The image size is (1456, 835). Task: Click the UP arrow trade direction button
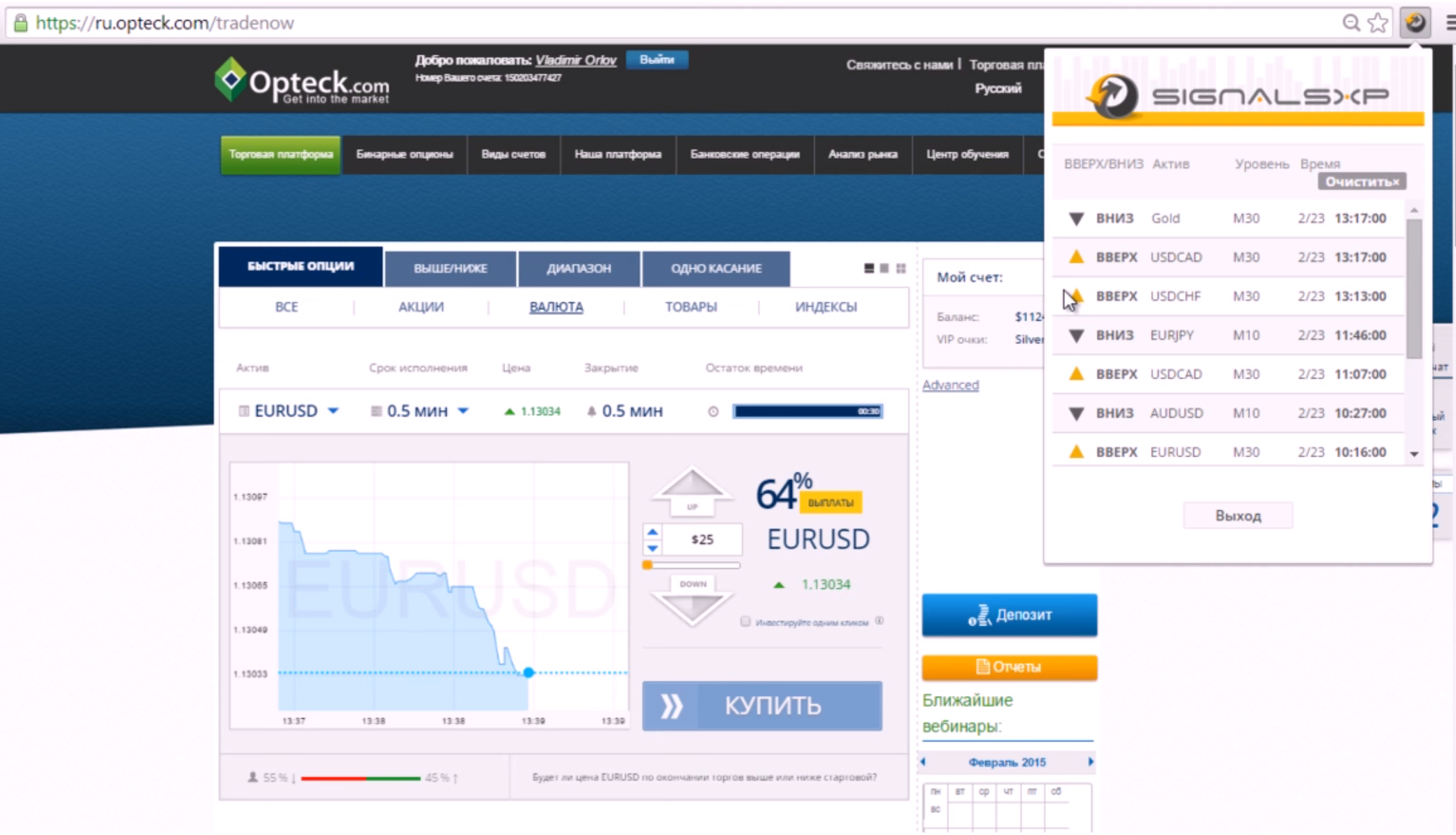pos(692,490)
